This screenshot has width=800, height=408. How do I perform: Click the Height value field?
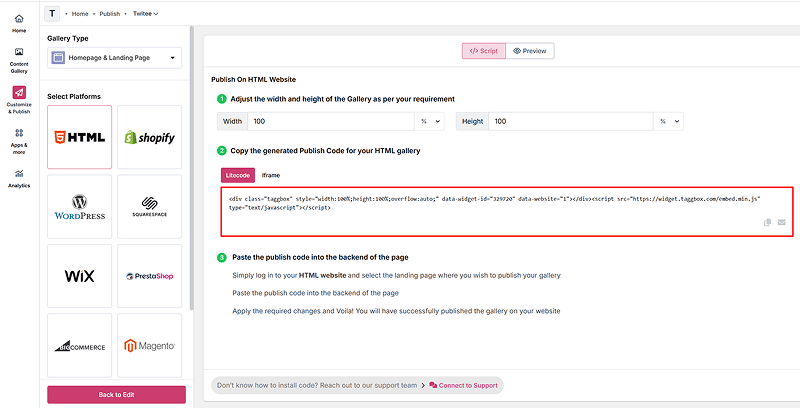click(x=571, y=121)
